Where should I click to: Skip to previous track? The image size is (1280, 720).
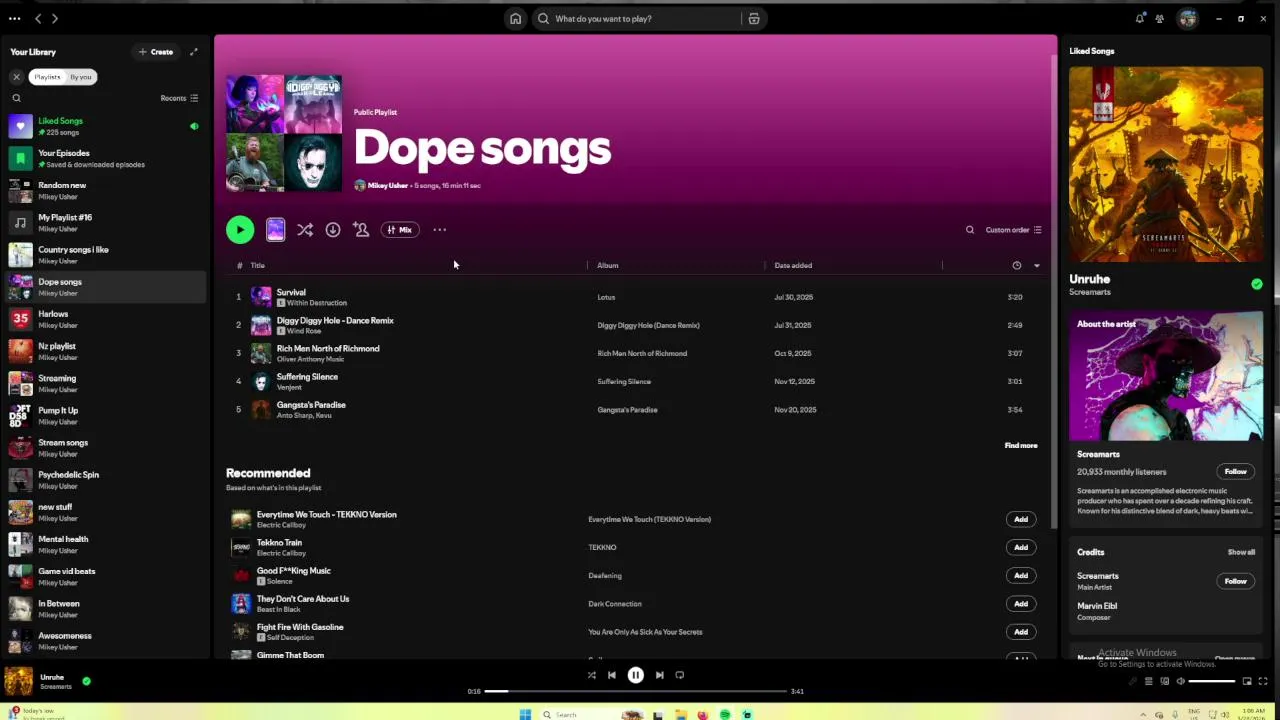coord(612,675)
